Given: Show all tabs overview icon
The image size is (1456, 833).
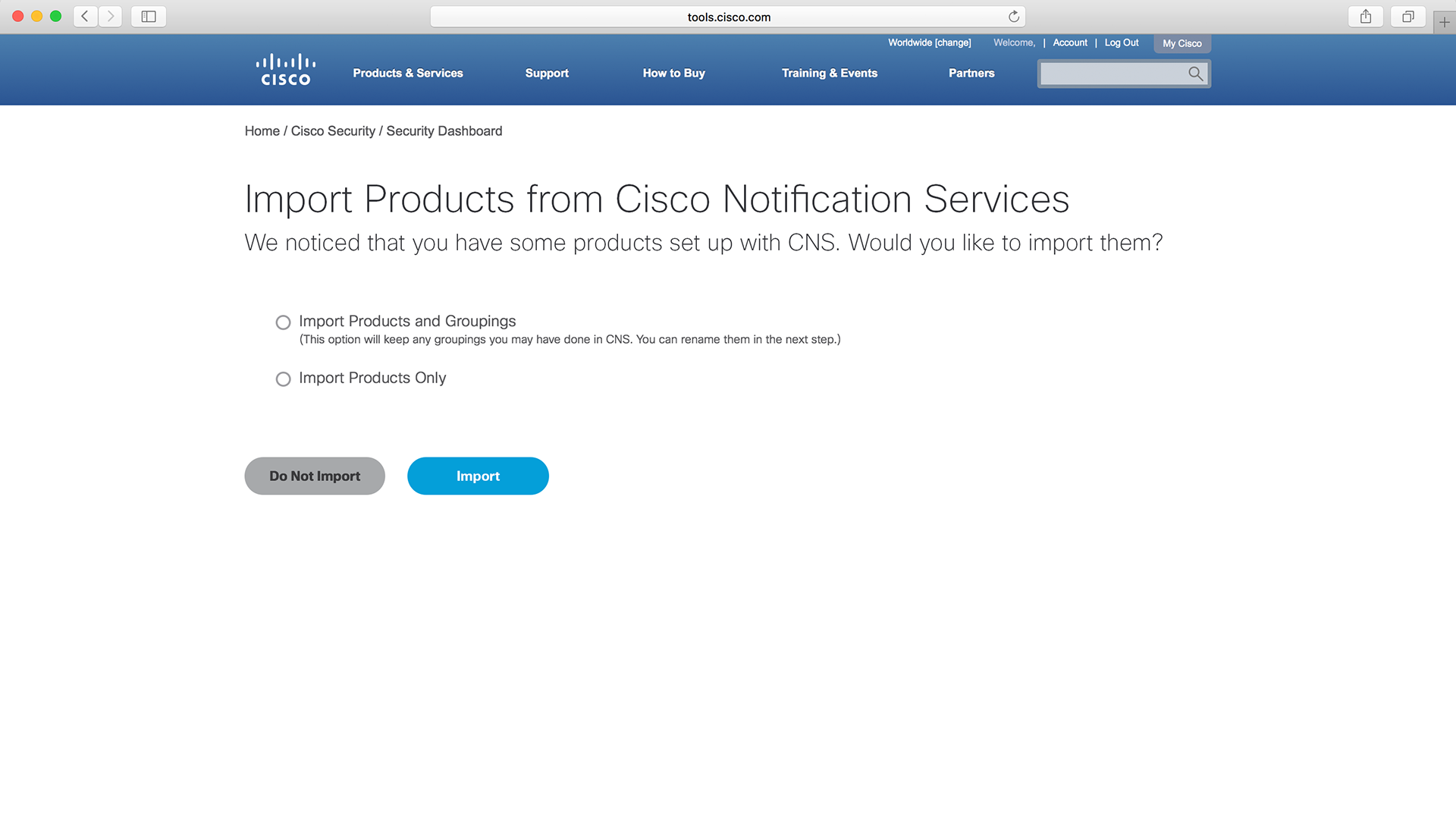Looking at the screenshot, I should pos(1407,16).
